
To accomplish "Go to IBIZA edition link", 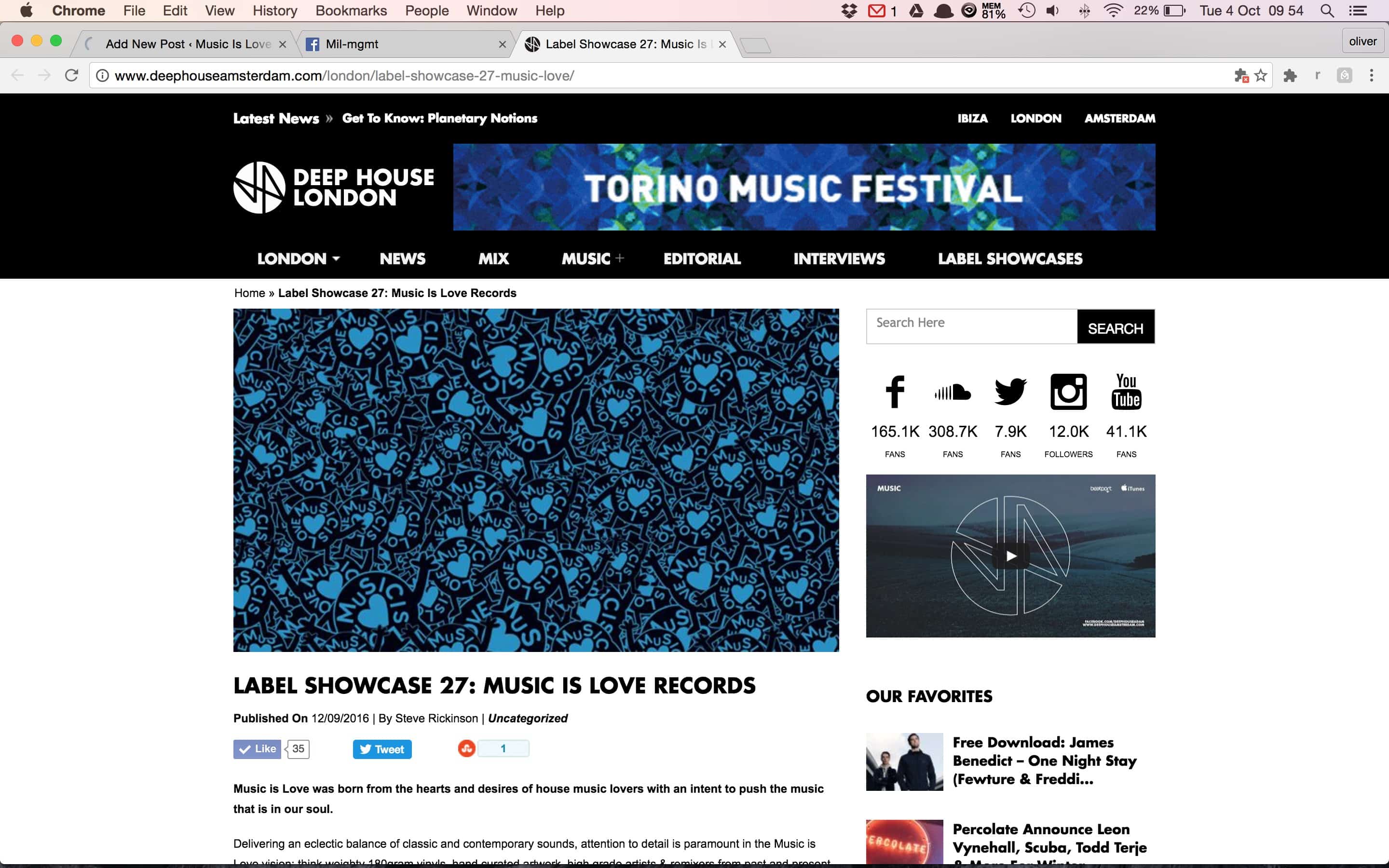I will pyautogui.click(x=972, y=118).
